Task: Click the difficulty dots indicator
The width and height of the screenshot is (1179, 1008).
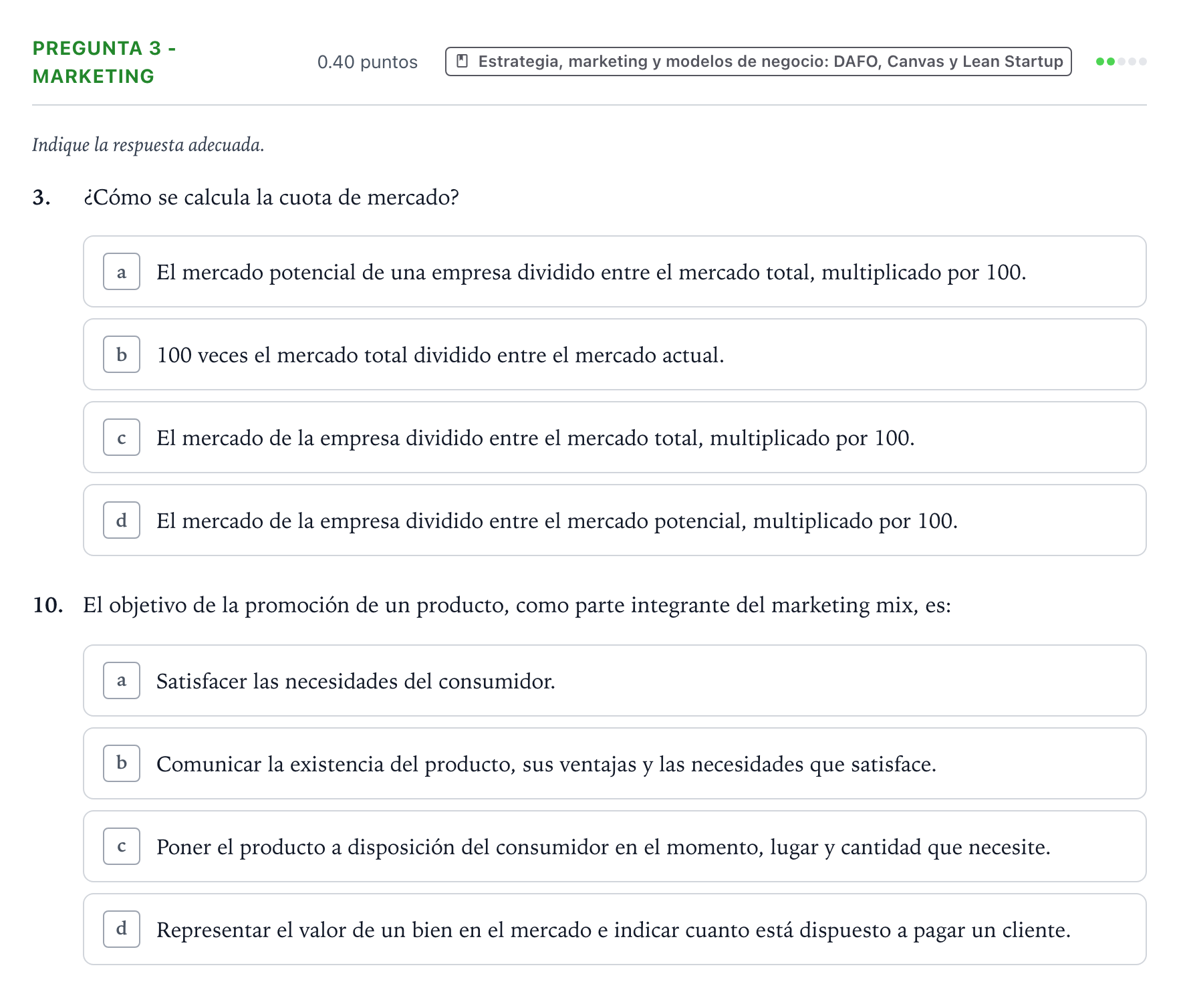Action: (x=1121, y=61)
